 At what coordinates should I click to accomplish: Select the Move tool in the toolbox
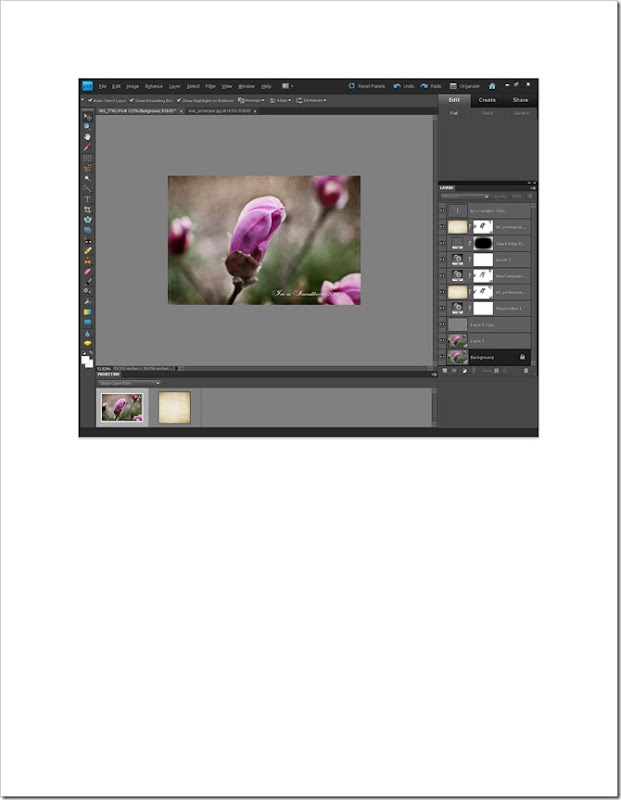[87, 117]
